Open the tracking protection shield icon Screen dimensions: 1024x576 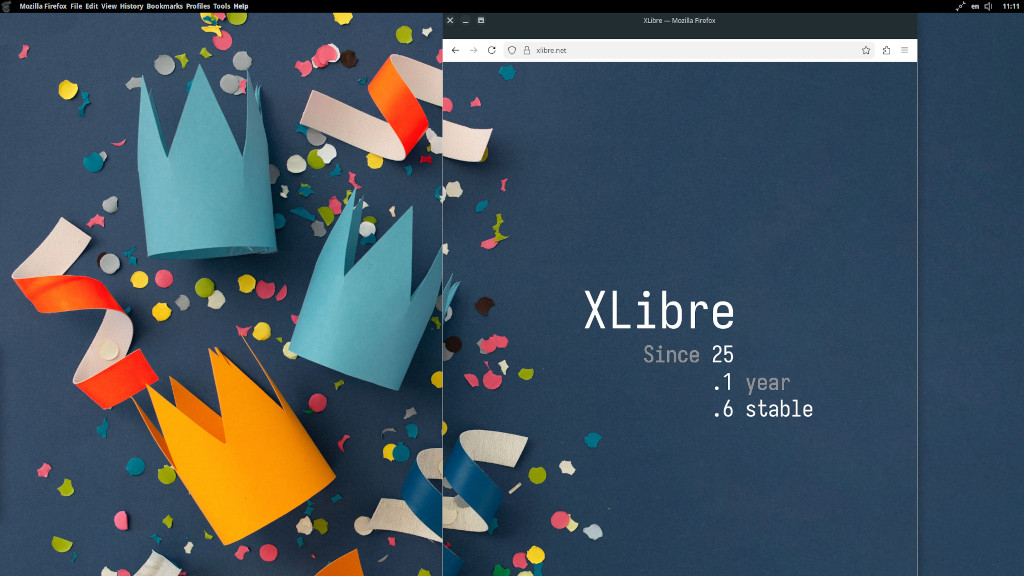(512, 50)
